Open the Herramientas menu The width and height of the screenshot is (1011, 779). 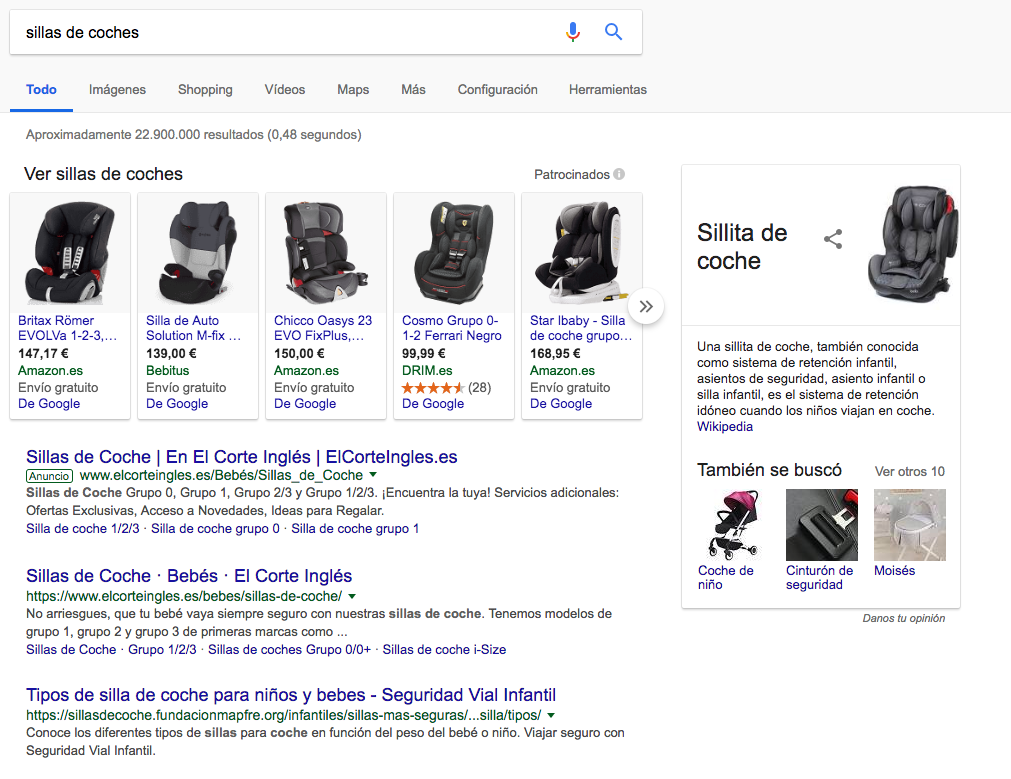[607, 89]
